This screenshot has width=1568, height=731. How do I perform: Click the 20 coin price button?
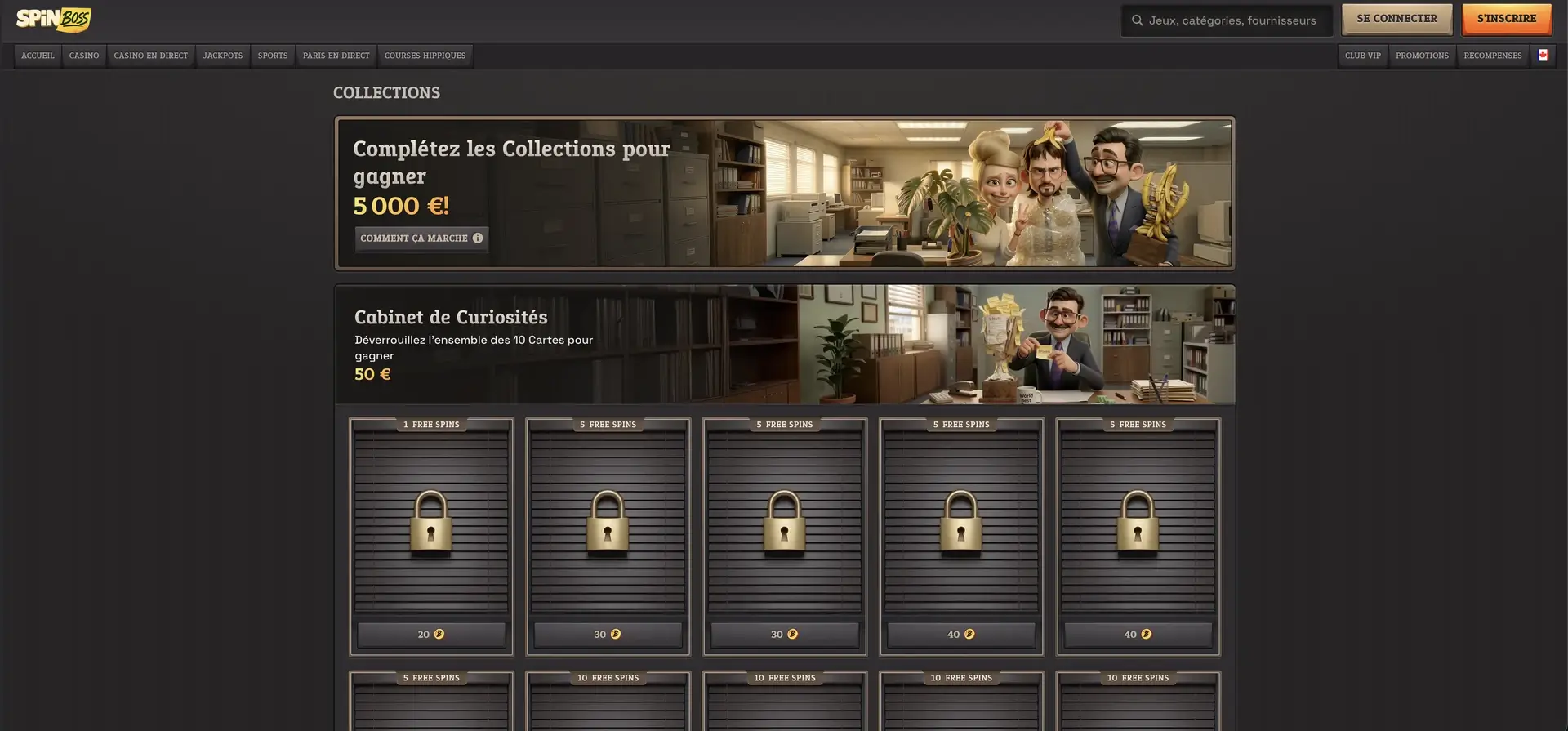coord(431,635)
